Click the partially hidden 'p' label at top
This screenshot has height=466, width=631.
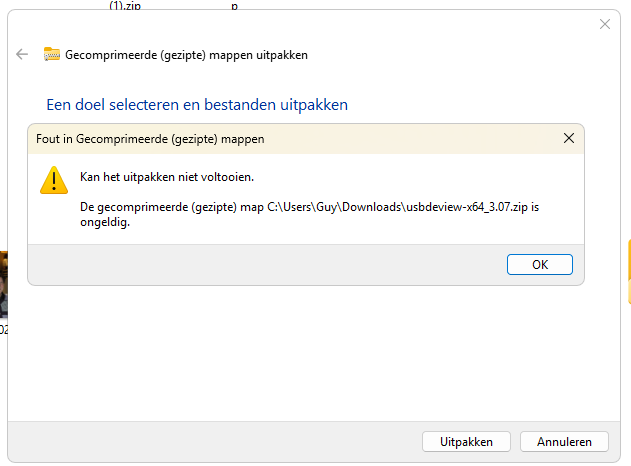coord(235,6)
